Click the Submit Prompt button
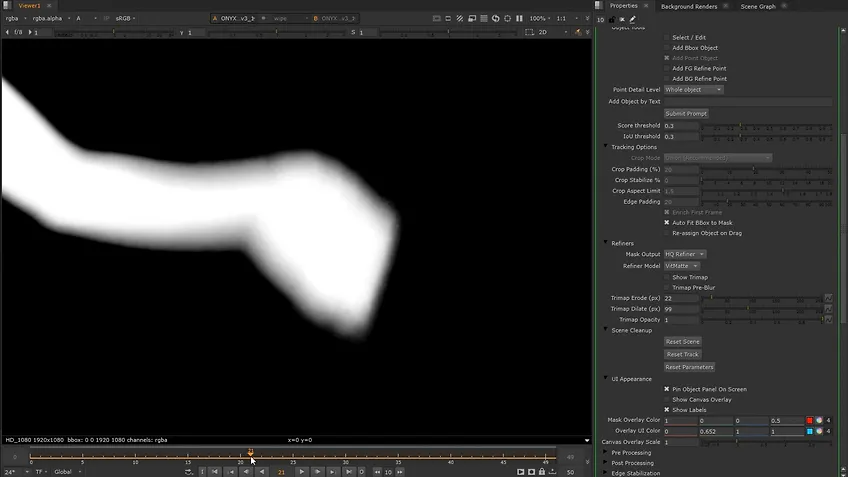This screenshot has width=848, height=477. [686, 114]
